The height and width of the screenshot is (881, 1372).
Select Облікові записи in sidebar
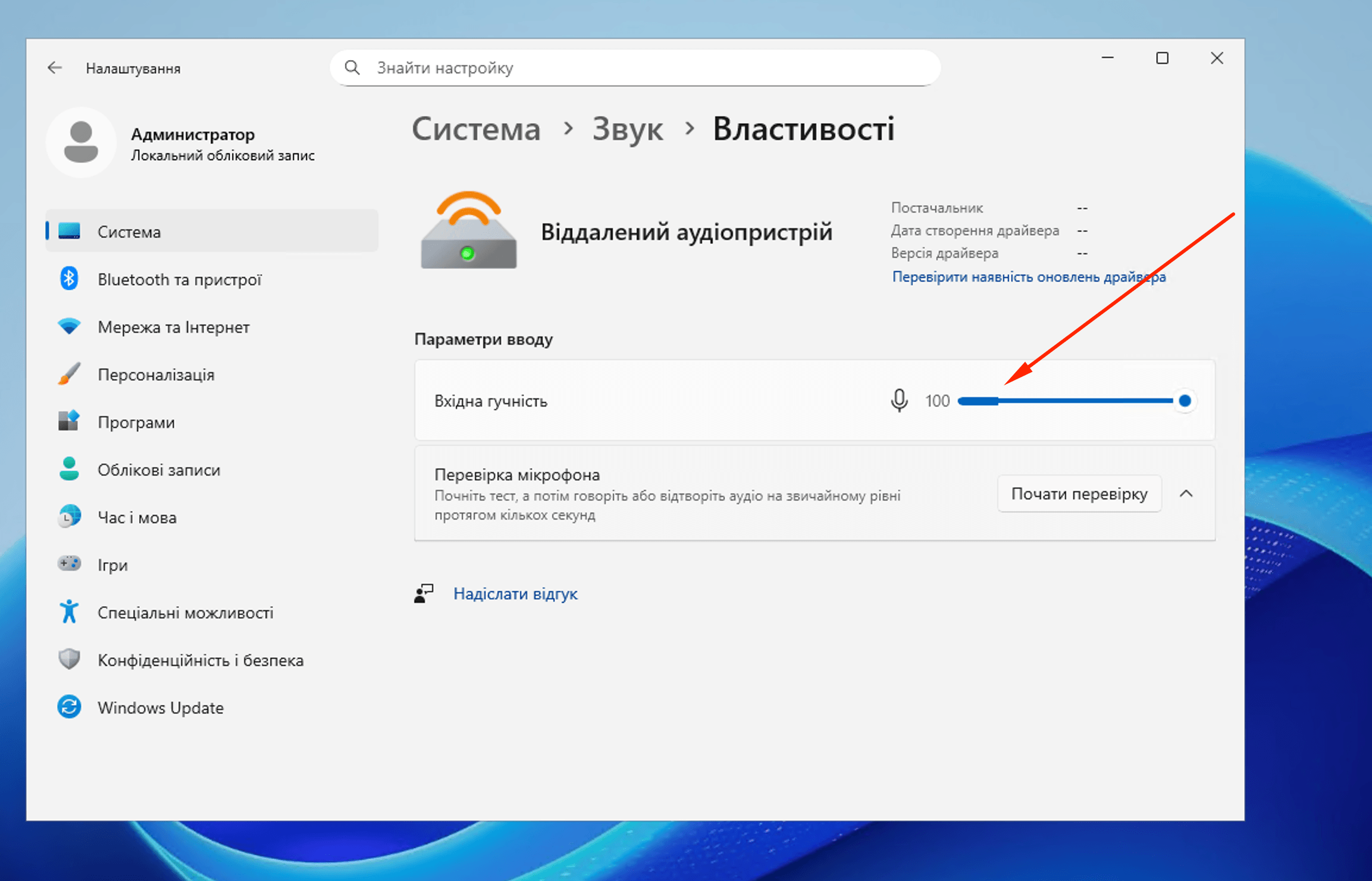pyautogui.click(x=212, y=469)
